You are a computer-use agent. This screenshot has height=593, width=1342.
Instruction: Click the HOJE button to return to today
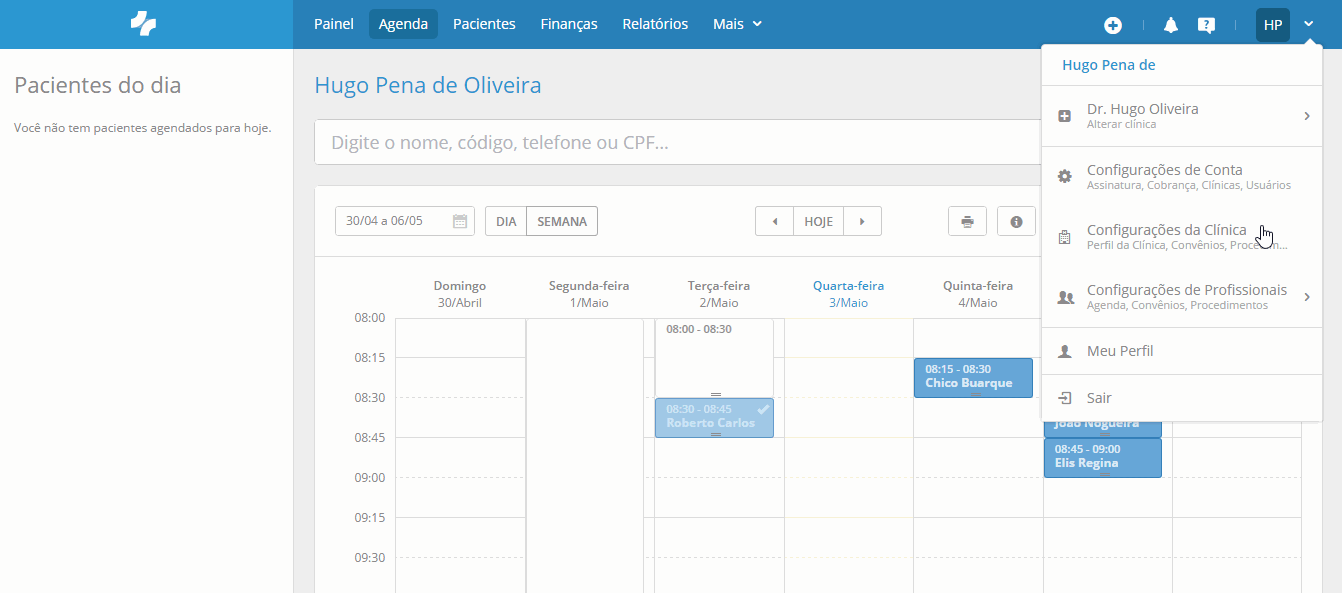pyautogui.click(x=818, y=220)
